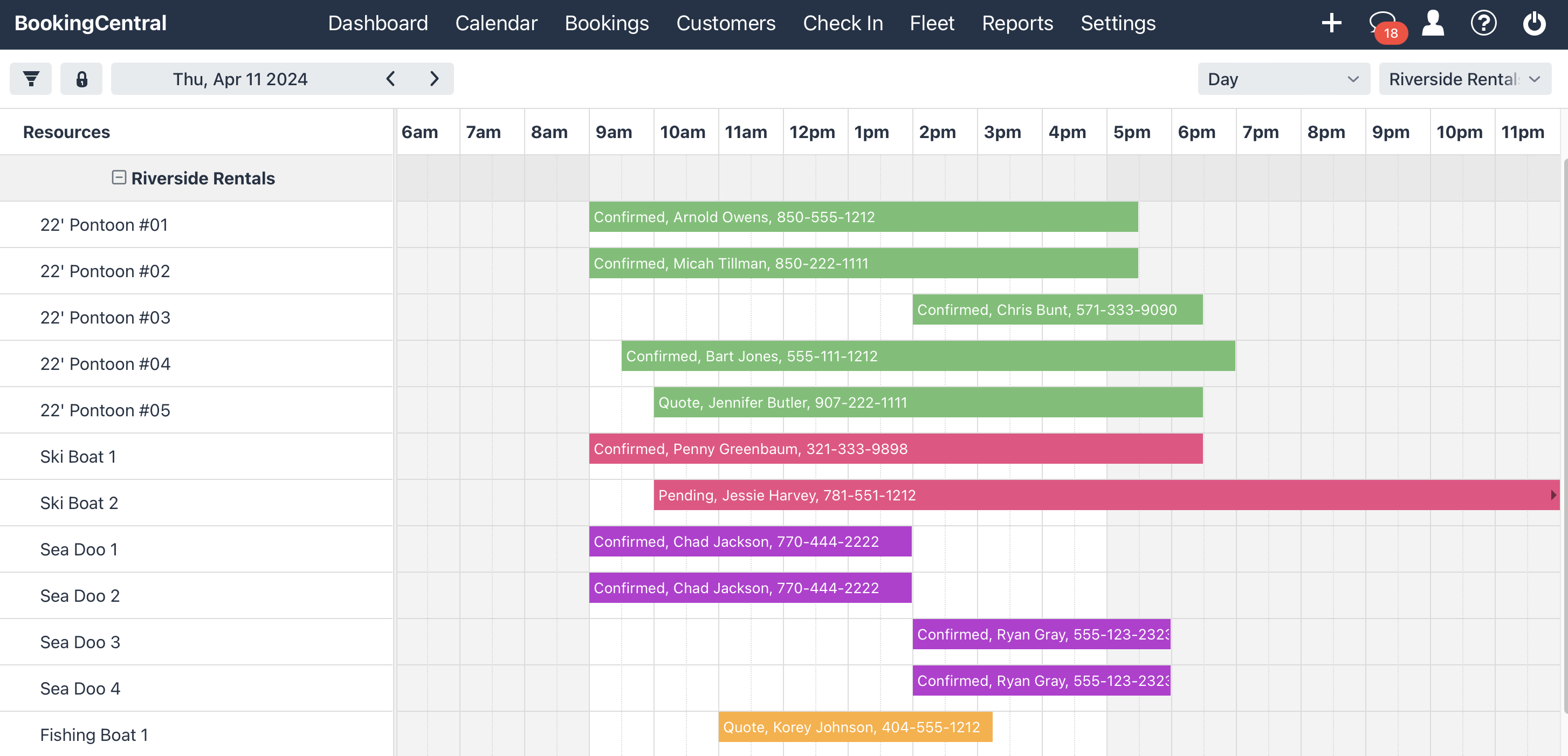Open the Reports section
This screenshot has width=1568, height=756.
click(1017, 23)
